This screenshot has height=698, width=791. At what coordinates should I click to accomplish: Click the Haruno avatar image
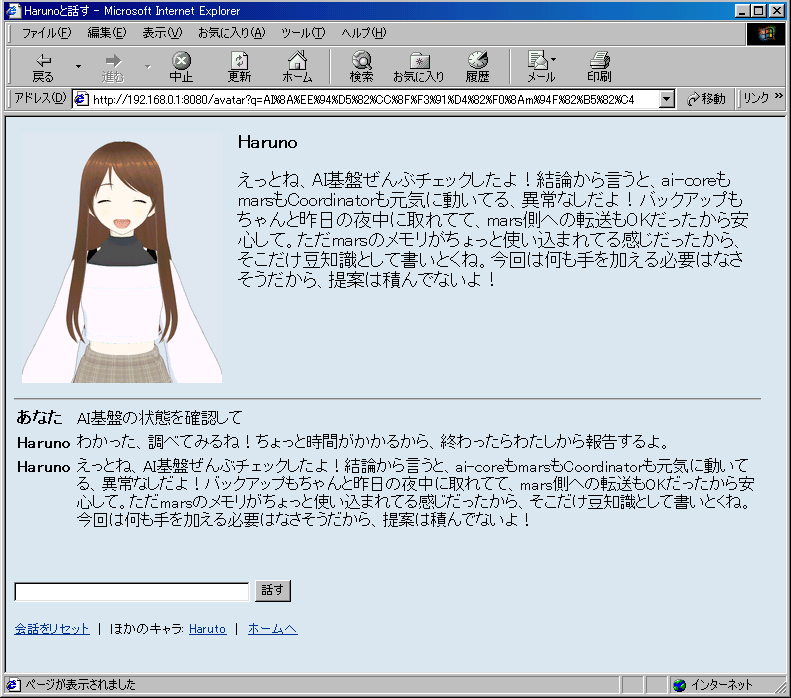(x=122, y=258)
